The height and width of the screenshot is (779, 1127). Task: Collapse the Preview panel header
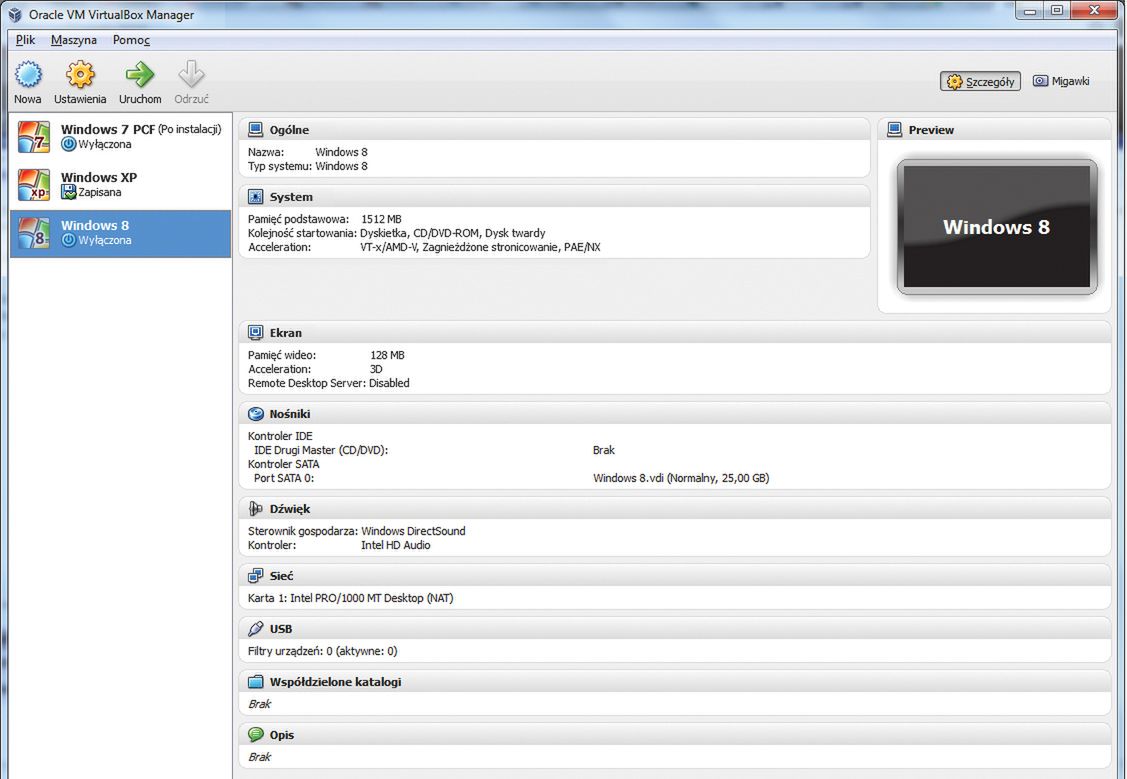pyautogui.click(x=931, y=130)
